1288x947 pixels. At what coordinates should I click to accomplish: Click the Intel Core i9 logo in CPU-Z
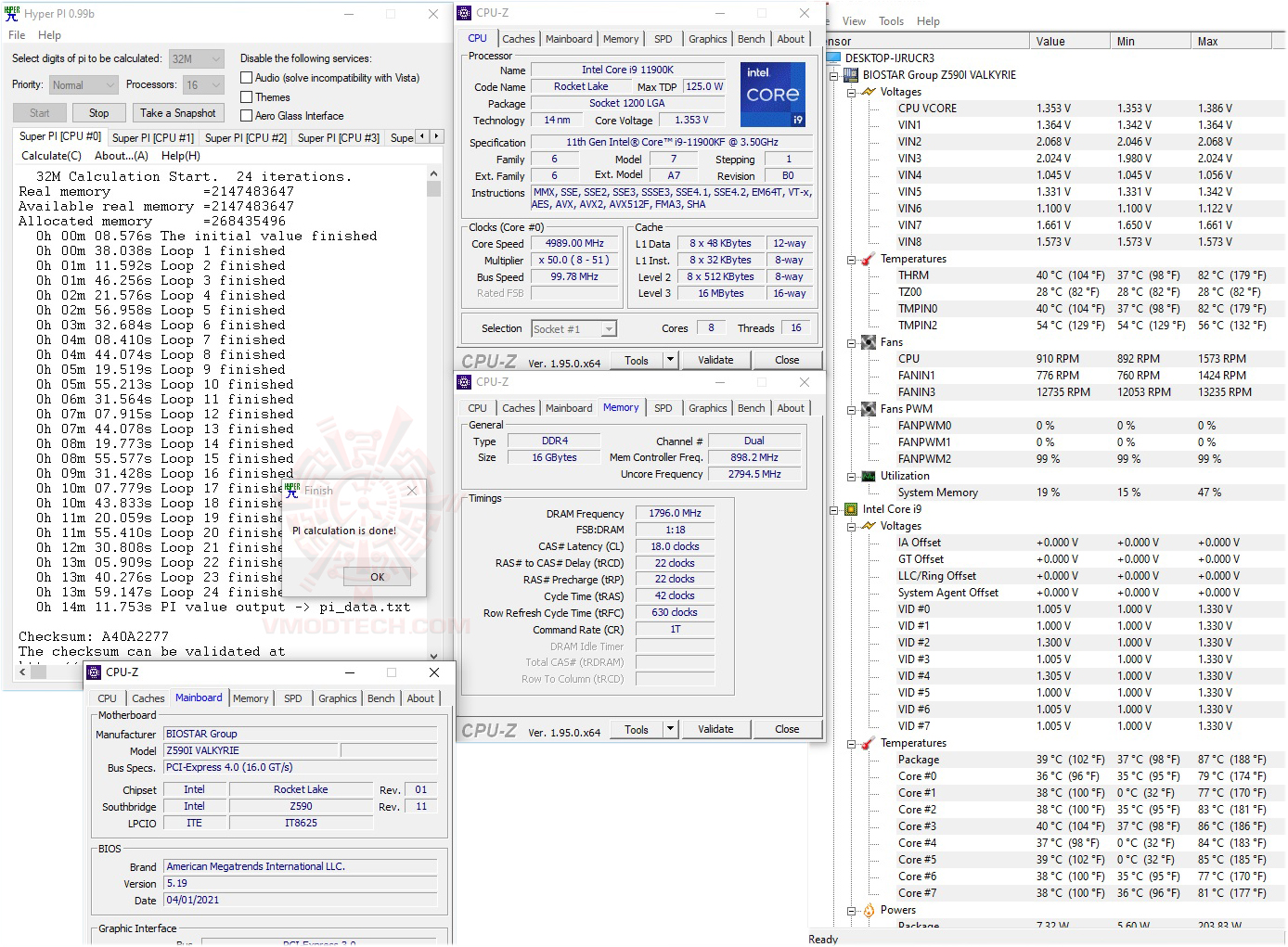click(x=772, y=94)
